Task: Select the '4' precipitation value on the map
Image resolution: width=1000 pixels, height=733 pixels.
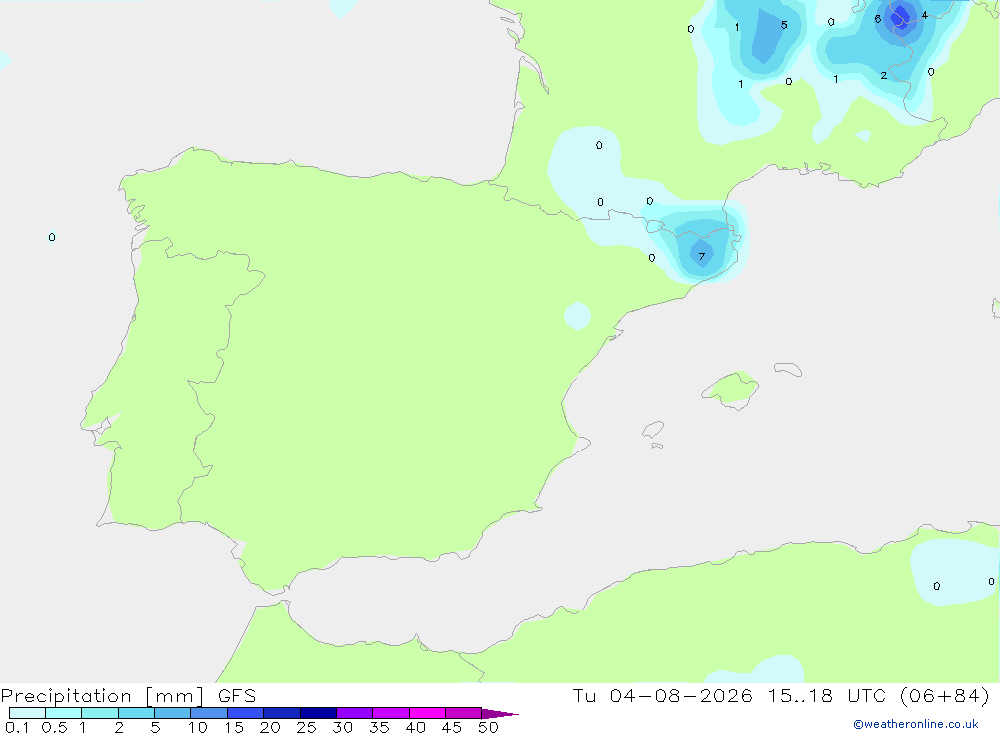Action: click(925, 15)
